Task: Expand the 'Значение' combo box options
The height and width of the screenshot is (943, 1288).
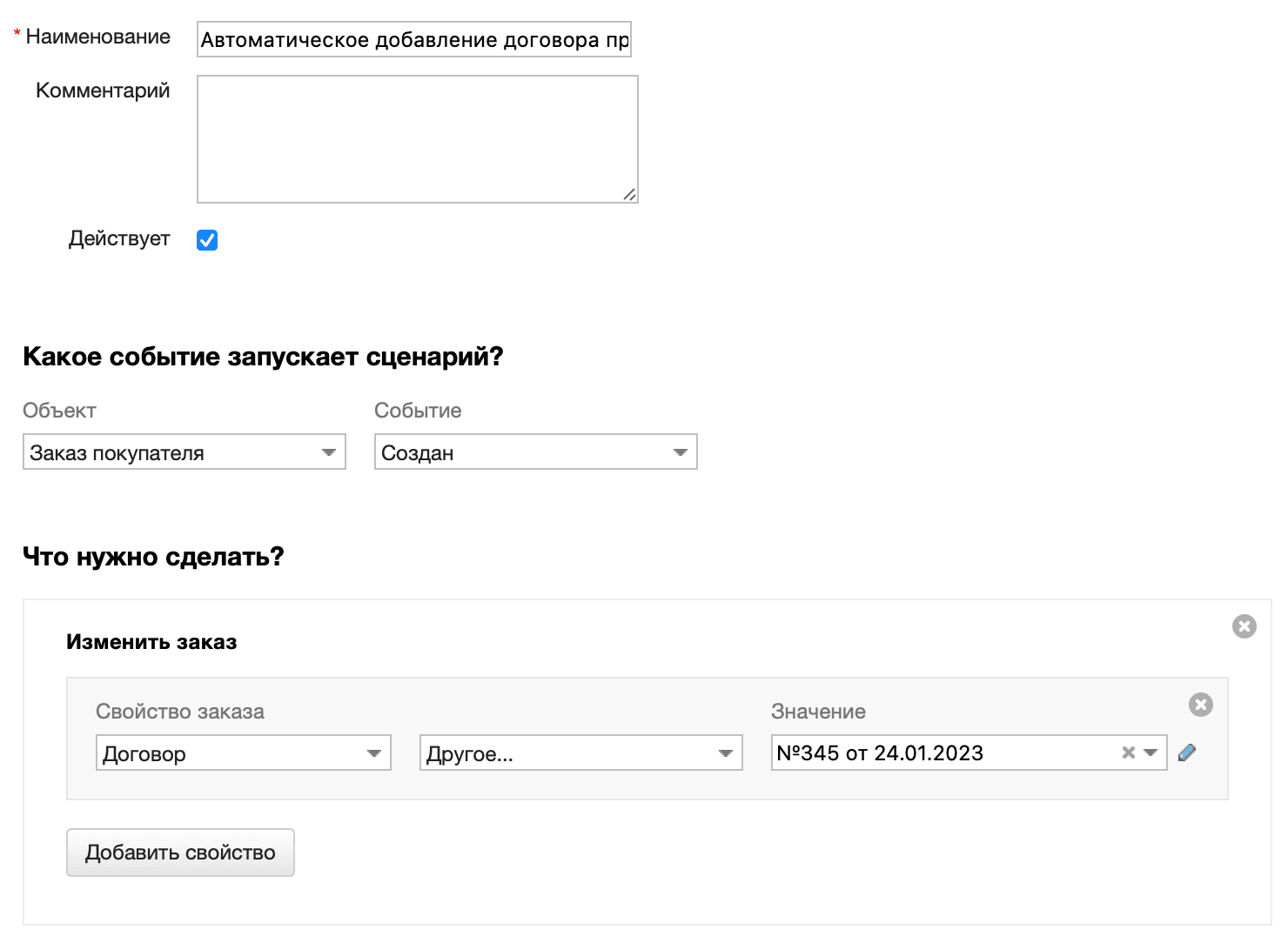Action: point(1151,752)
